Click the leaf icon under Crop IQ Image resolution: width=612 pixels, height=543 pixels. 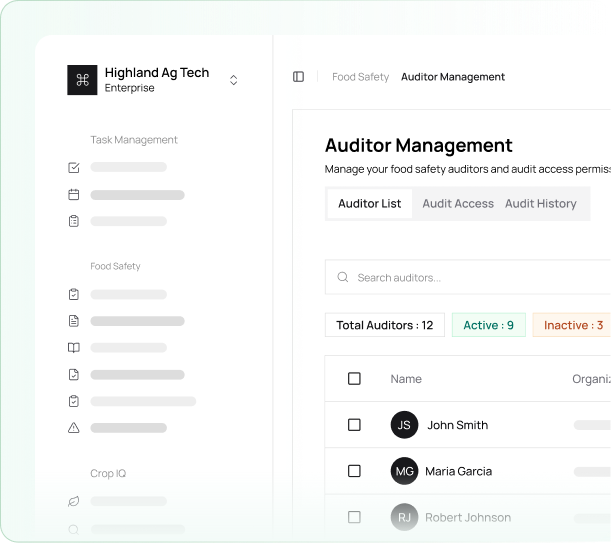tap(74, 501)
